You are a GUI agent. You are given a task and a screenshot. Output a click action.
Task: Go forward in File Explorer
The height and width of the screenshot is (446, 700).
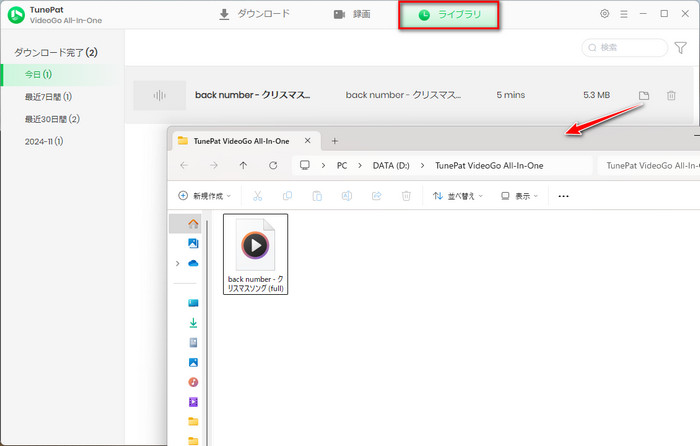tap(214, 166)
